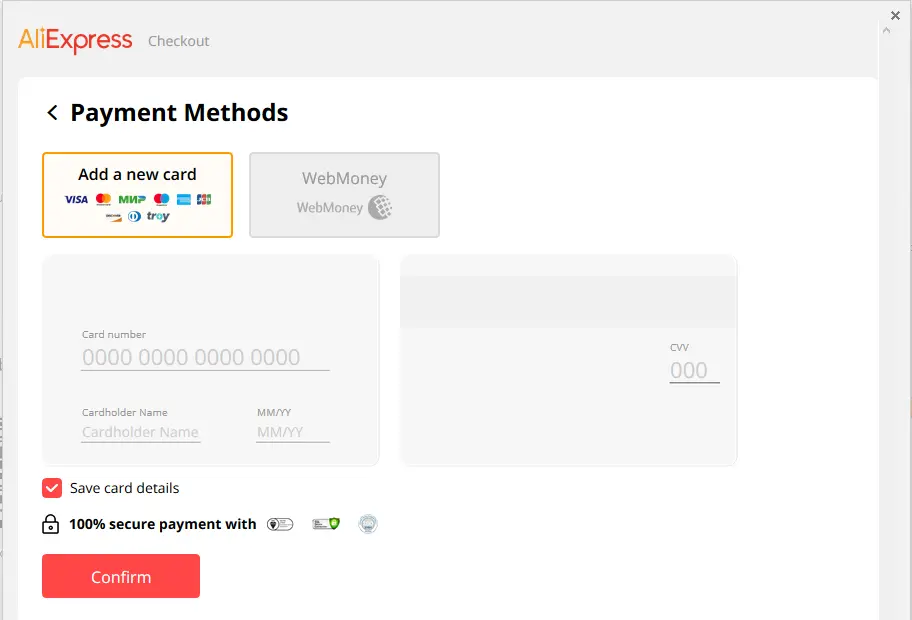Focus the Card number field
This screenshot has height=620, width=912.
205,357
